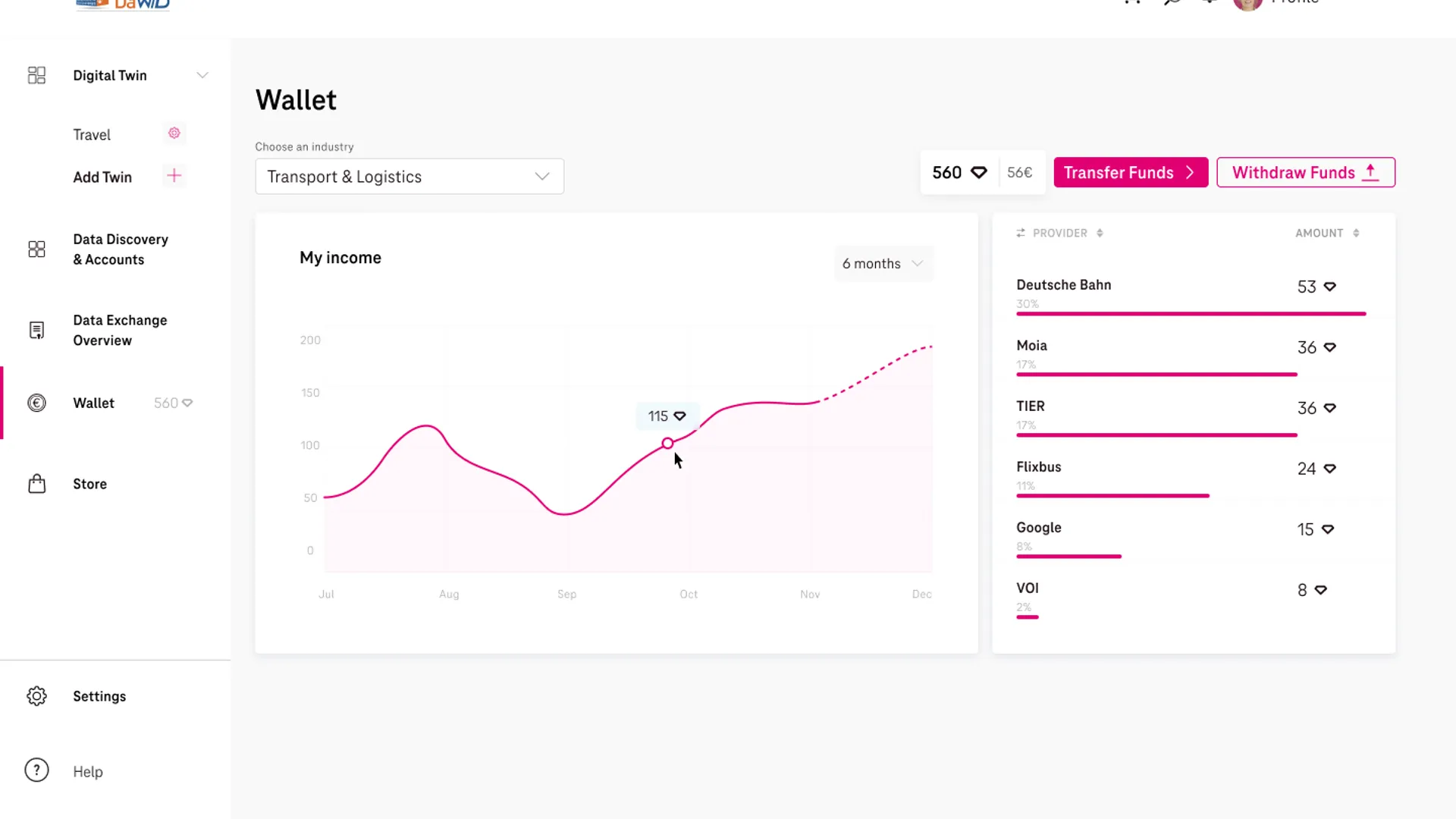
Task: Click the industry dropdown chevron arrow
Action: (542, 177)
